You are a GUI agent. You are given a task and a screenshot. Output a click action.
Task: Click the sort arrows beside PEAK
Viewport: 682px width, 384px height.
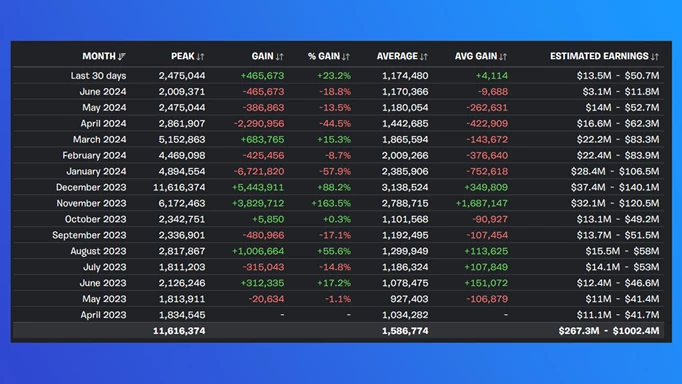pos(200,57)
